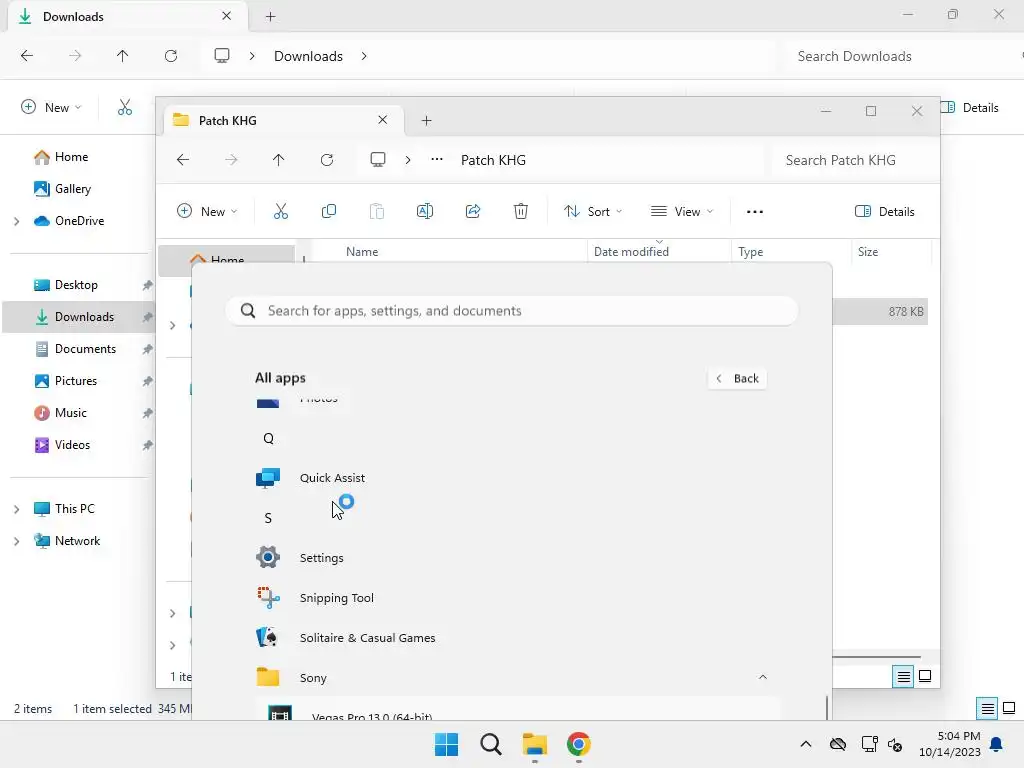The height and width of the screenshot is (768, 1024).
Task: Switch Patch KHG to details view layout
Action: click(x=903, y=677)
